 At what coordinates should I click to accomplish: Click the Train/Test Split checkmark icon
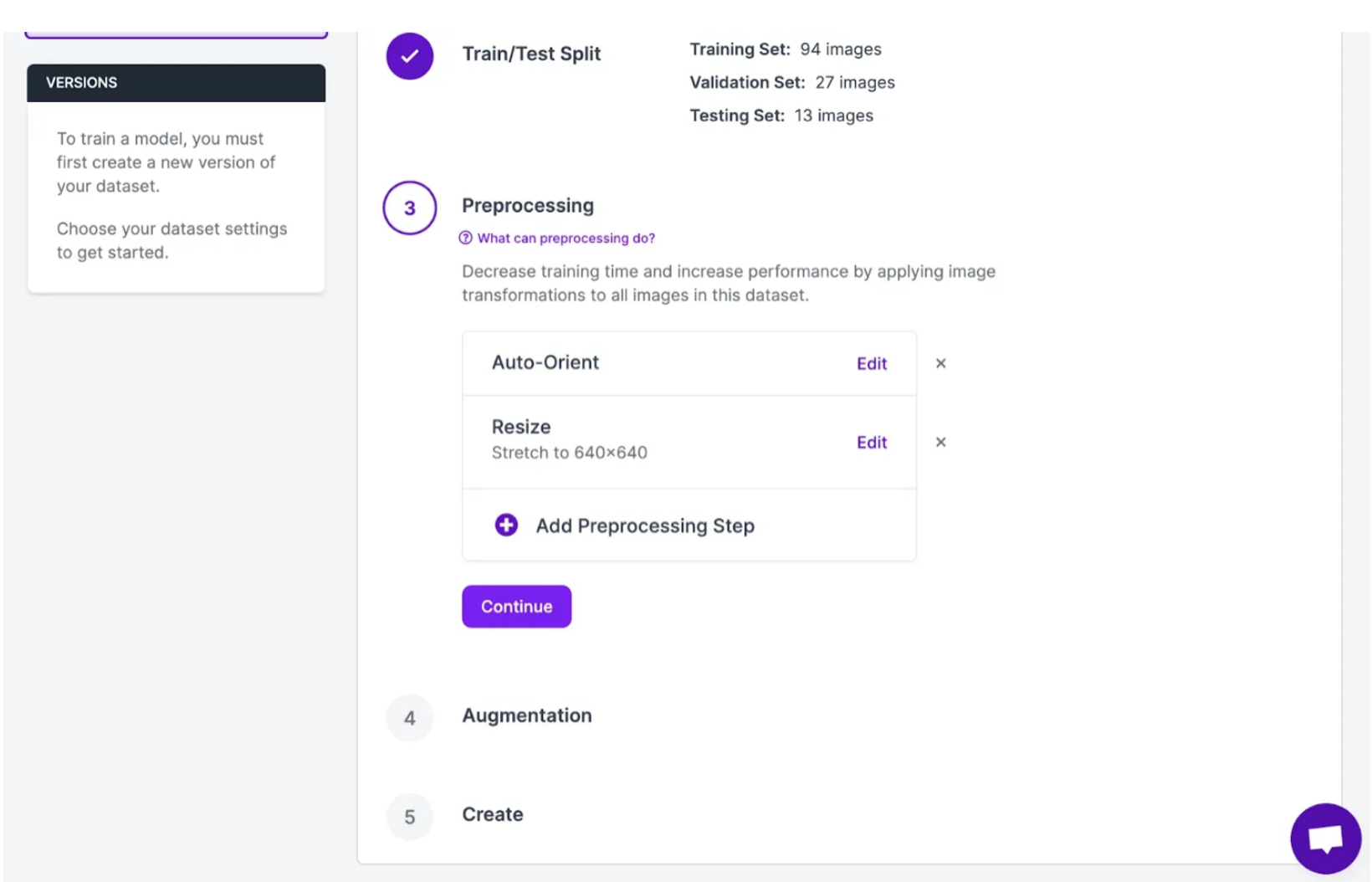pyautogui.click(x=409, y=56)
